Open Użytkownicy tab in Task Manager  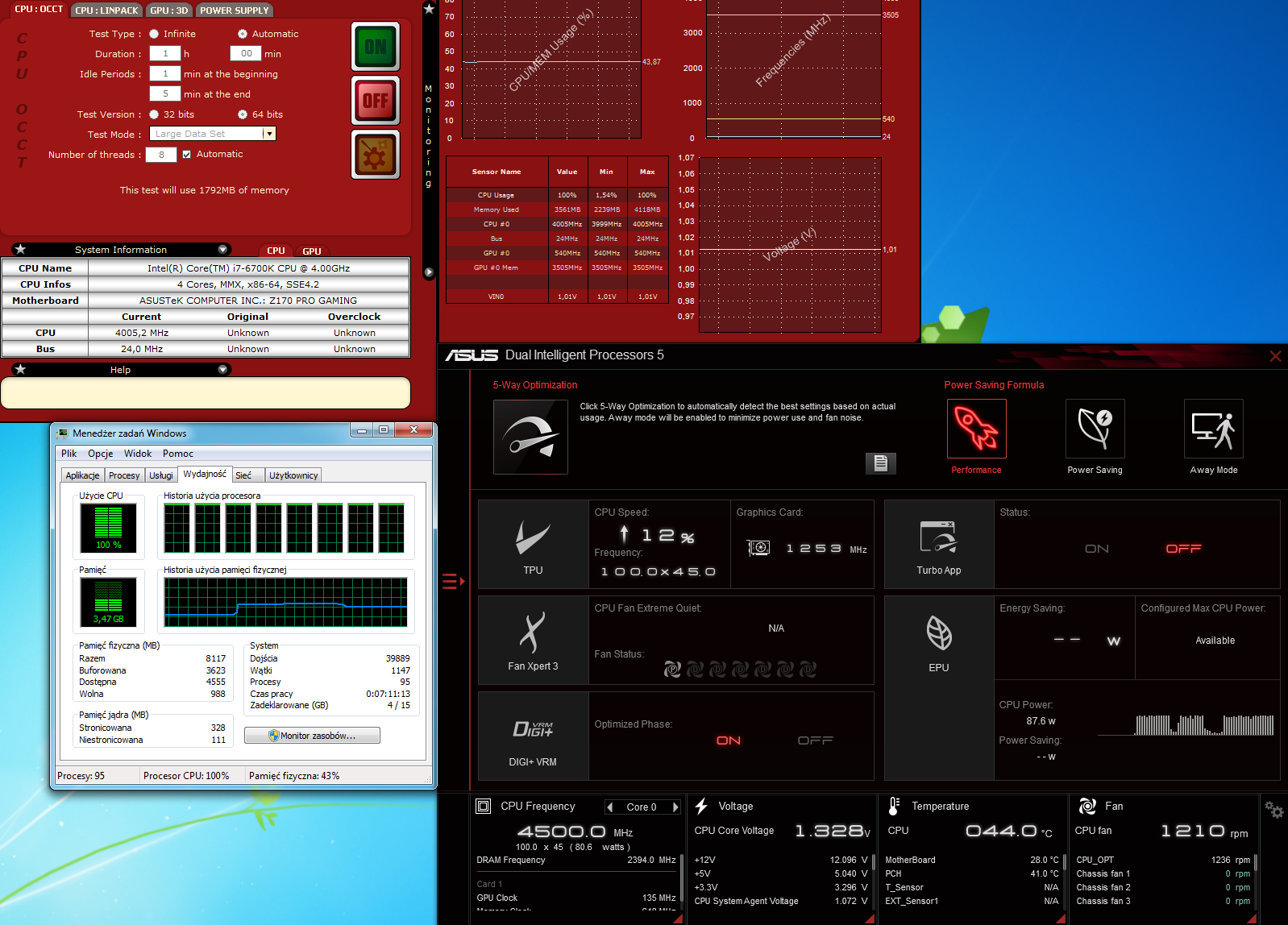point(293,475)
